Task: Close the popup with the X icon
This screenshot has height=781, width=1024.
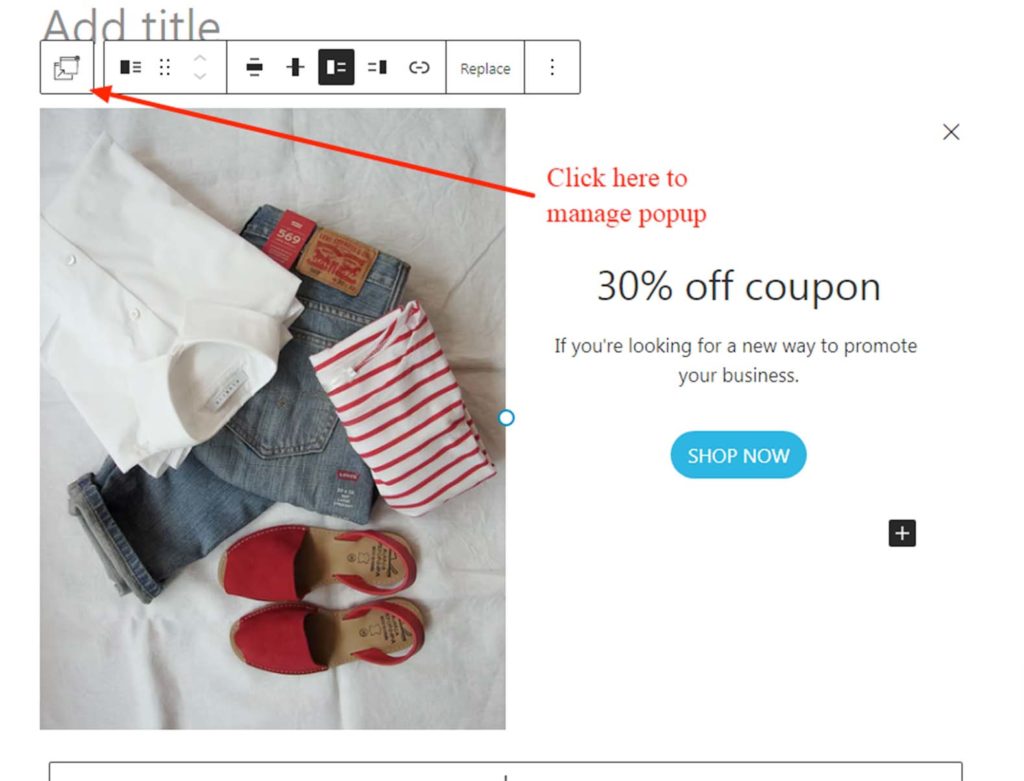Action: click(951, 132)
